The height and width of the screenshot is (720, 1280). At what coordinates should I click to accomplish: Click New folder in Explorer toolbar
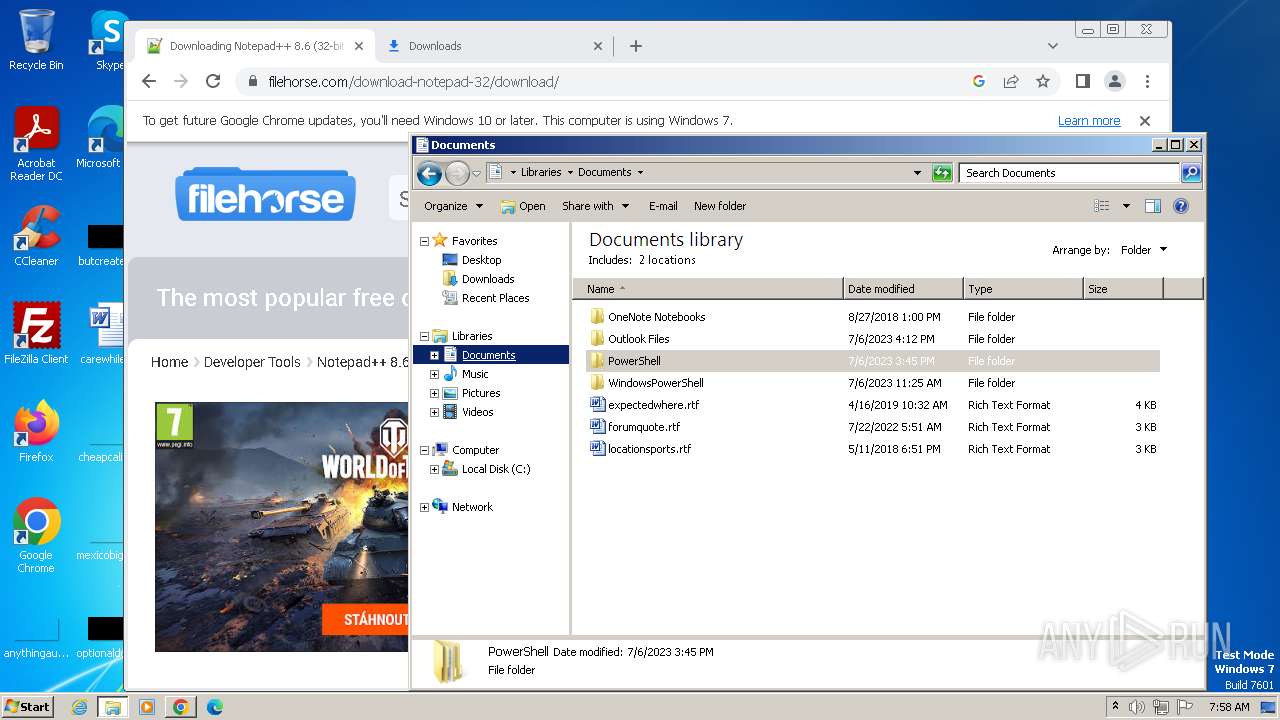(720, 206)
